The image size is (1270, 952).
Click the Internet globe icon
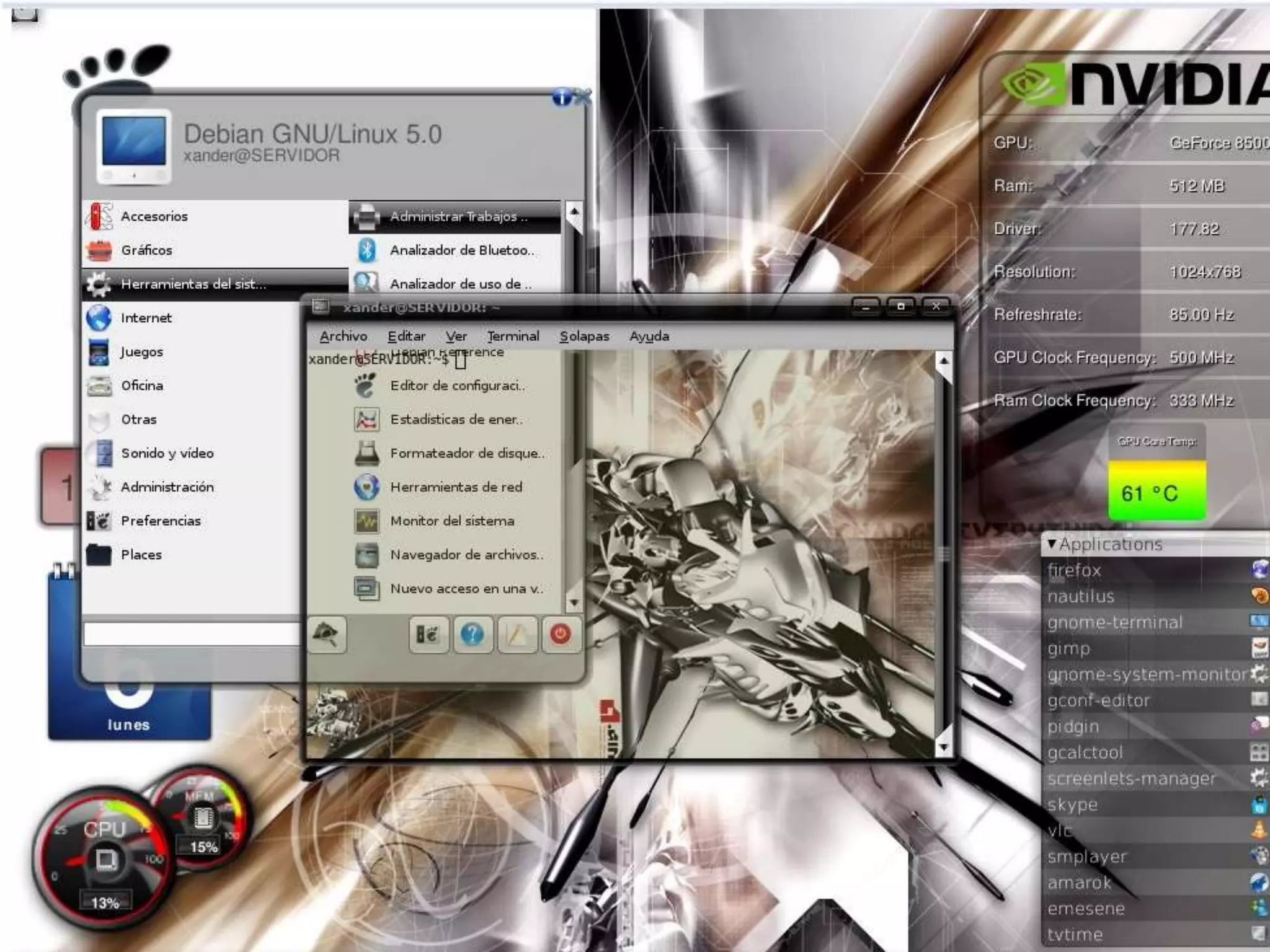pos(99,318)
